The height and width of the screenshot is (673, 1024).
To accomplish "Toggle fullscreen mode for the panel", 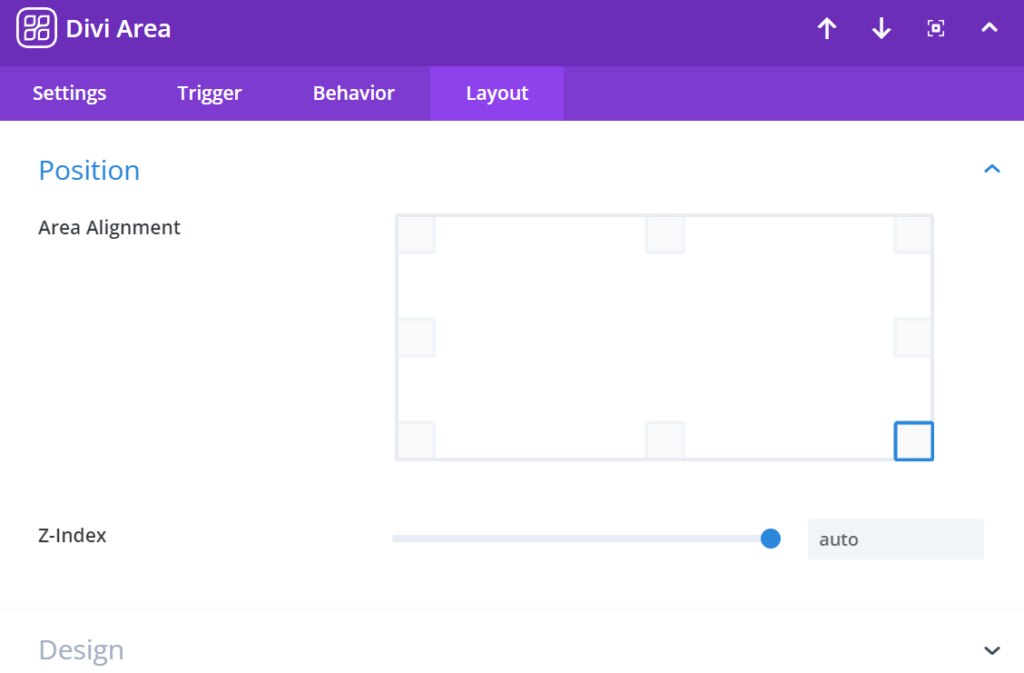I will point(936,29).
